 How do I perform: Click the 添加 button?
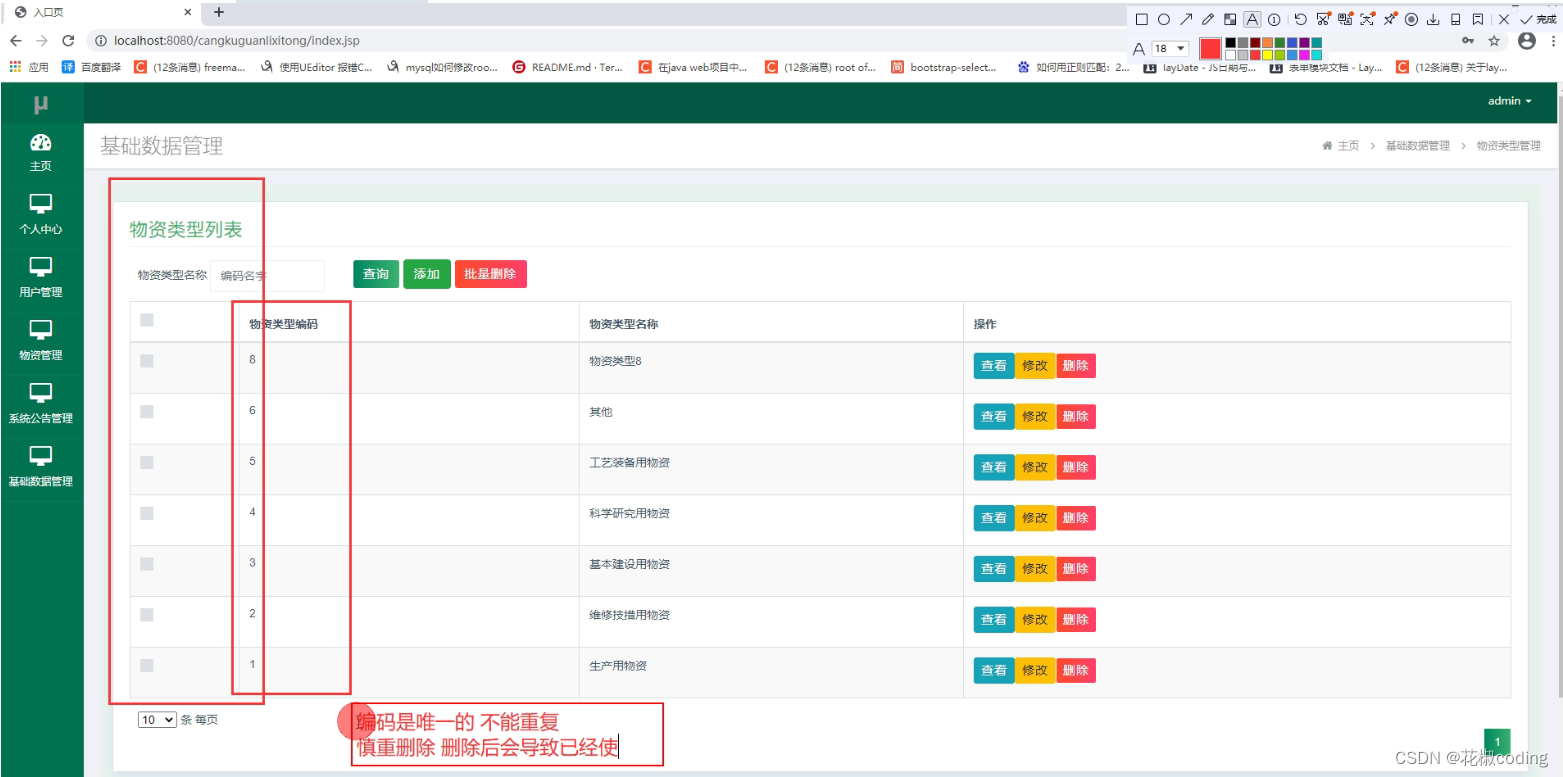(427, 274)
